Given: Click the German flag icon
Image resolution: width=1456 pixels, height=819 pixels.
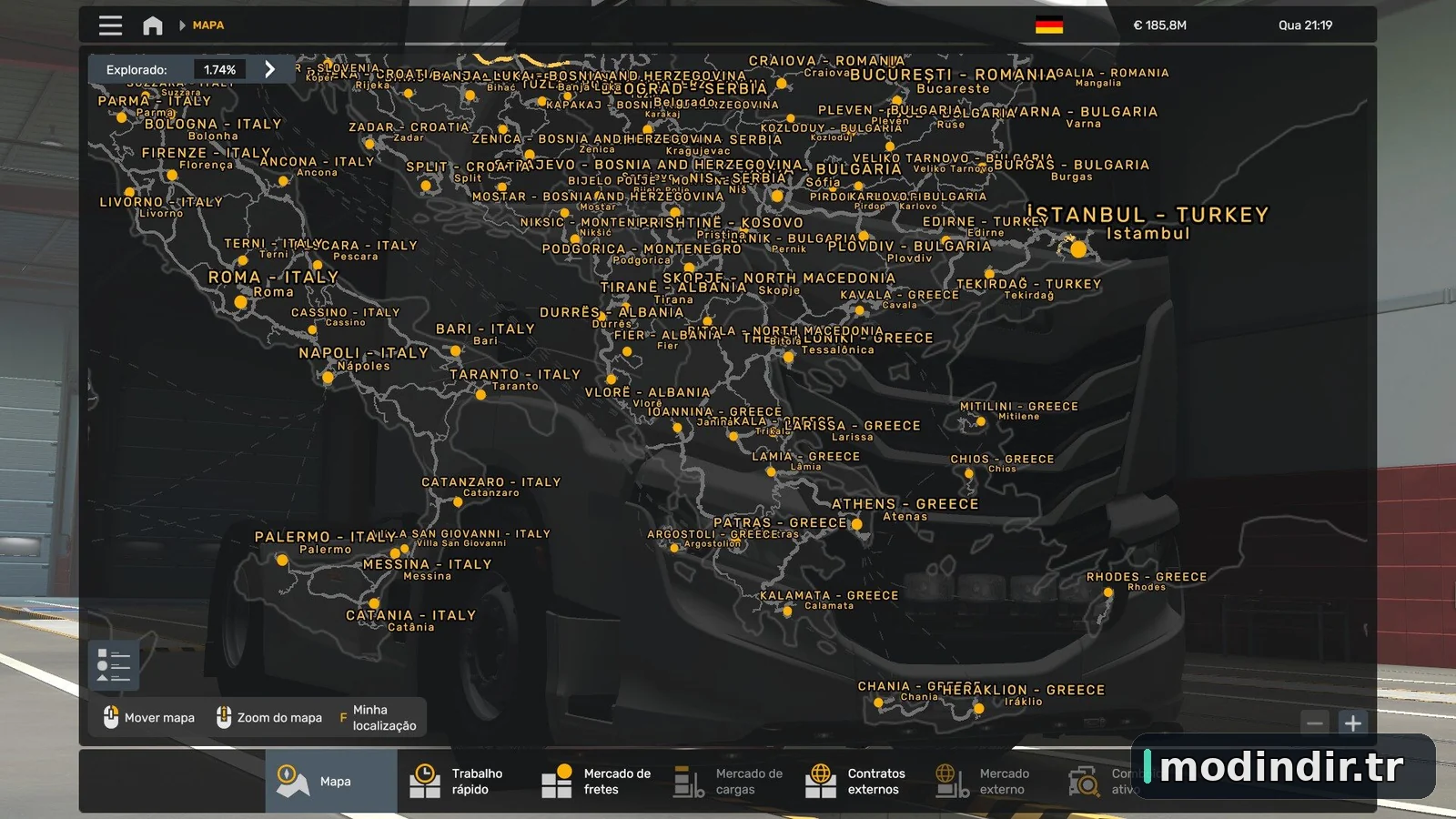Looking at the screenshot, I should 1049,25.
